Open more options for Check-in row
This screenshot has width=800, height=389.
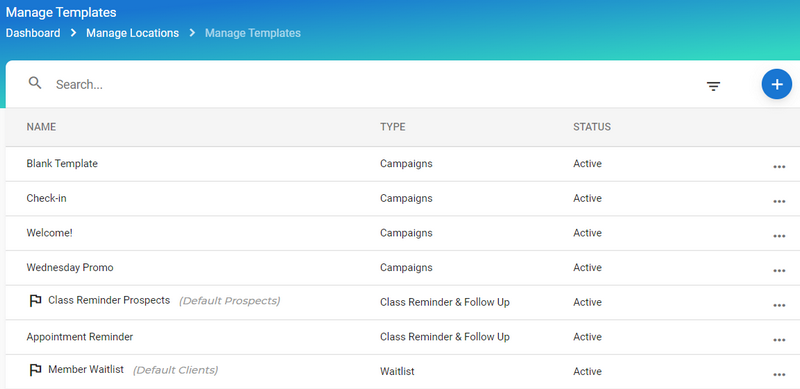[779, 201]
